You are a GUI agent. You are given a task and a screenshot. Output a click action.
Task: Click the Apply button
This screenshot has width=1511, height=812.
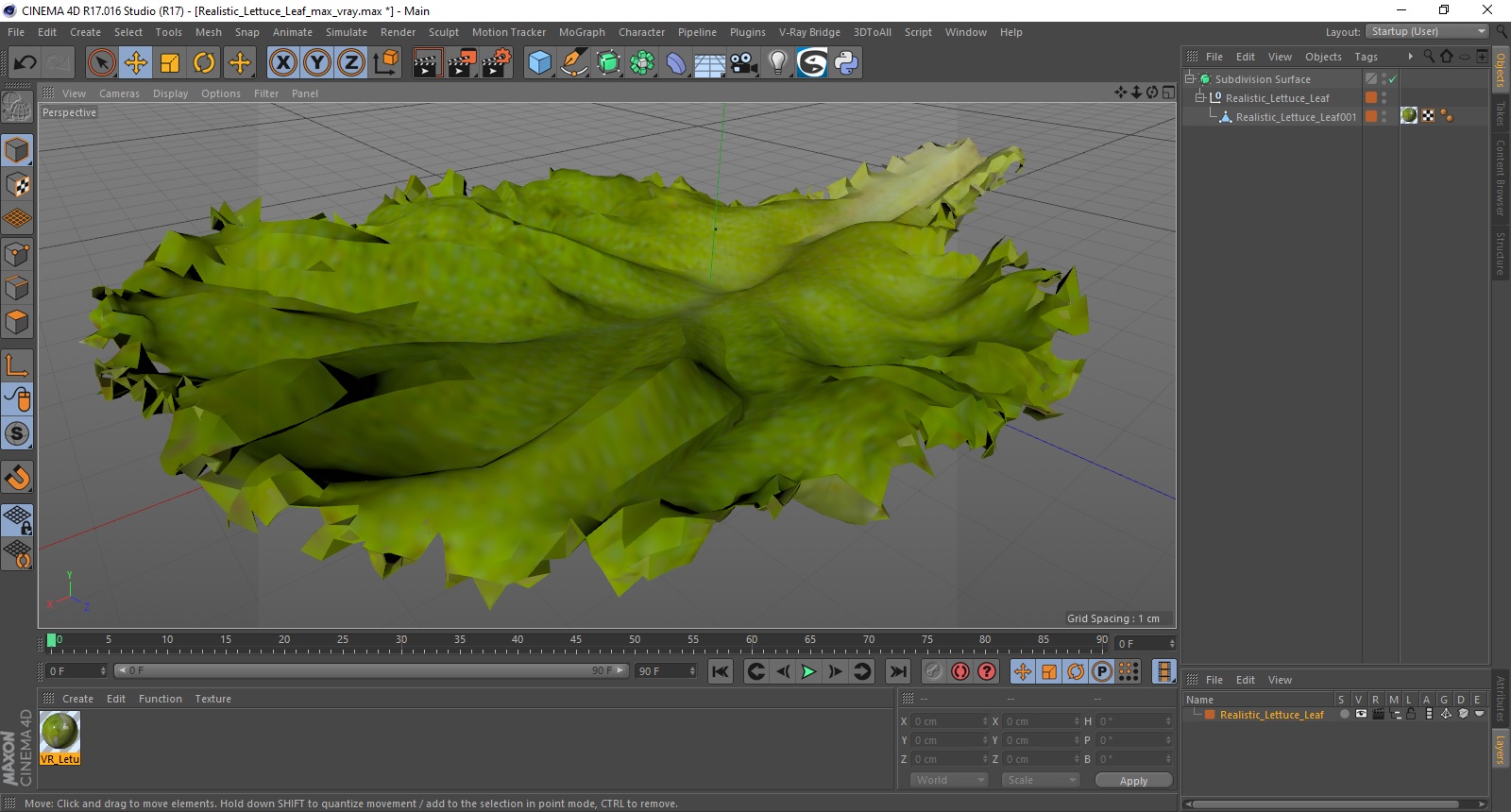[1133, 781]
